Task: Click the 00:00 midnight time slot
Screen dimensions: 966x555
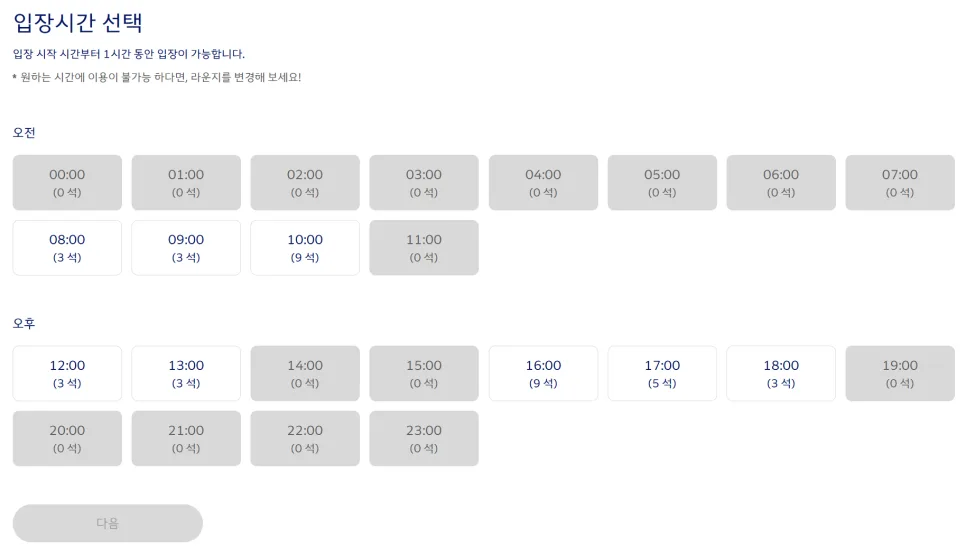Action: click(x=67, y=183)
